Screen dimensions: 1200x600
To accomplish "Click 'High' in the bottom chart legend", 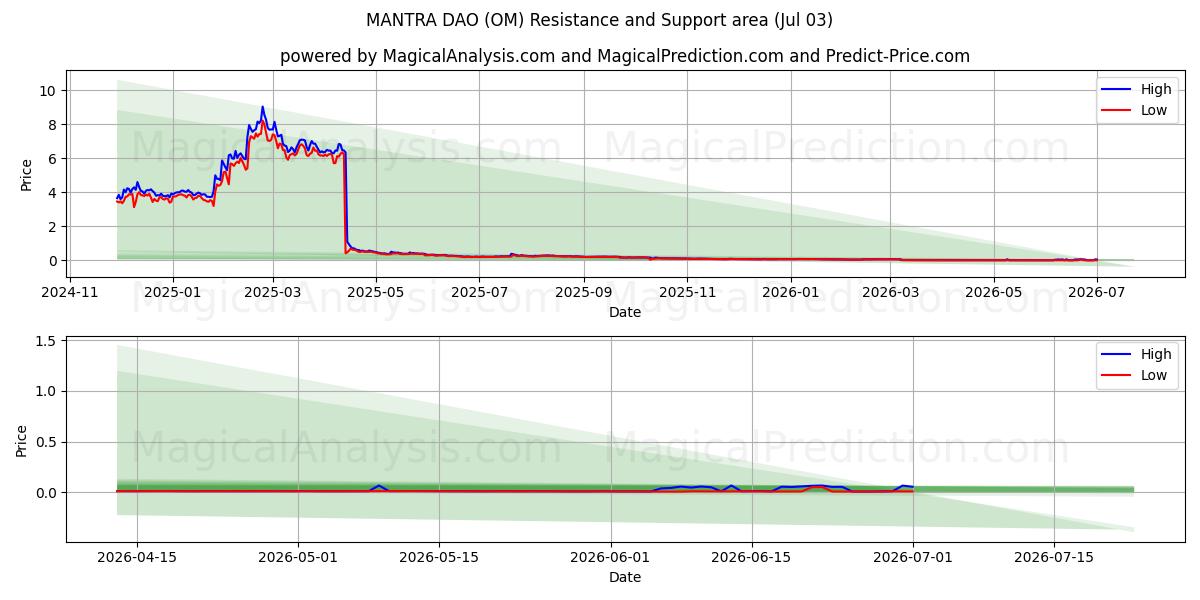I will (1156, 354).
